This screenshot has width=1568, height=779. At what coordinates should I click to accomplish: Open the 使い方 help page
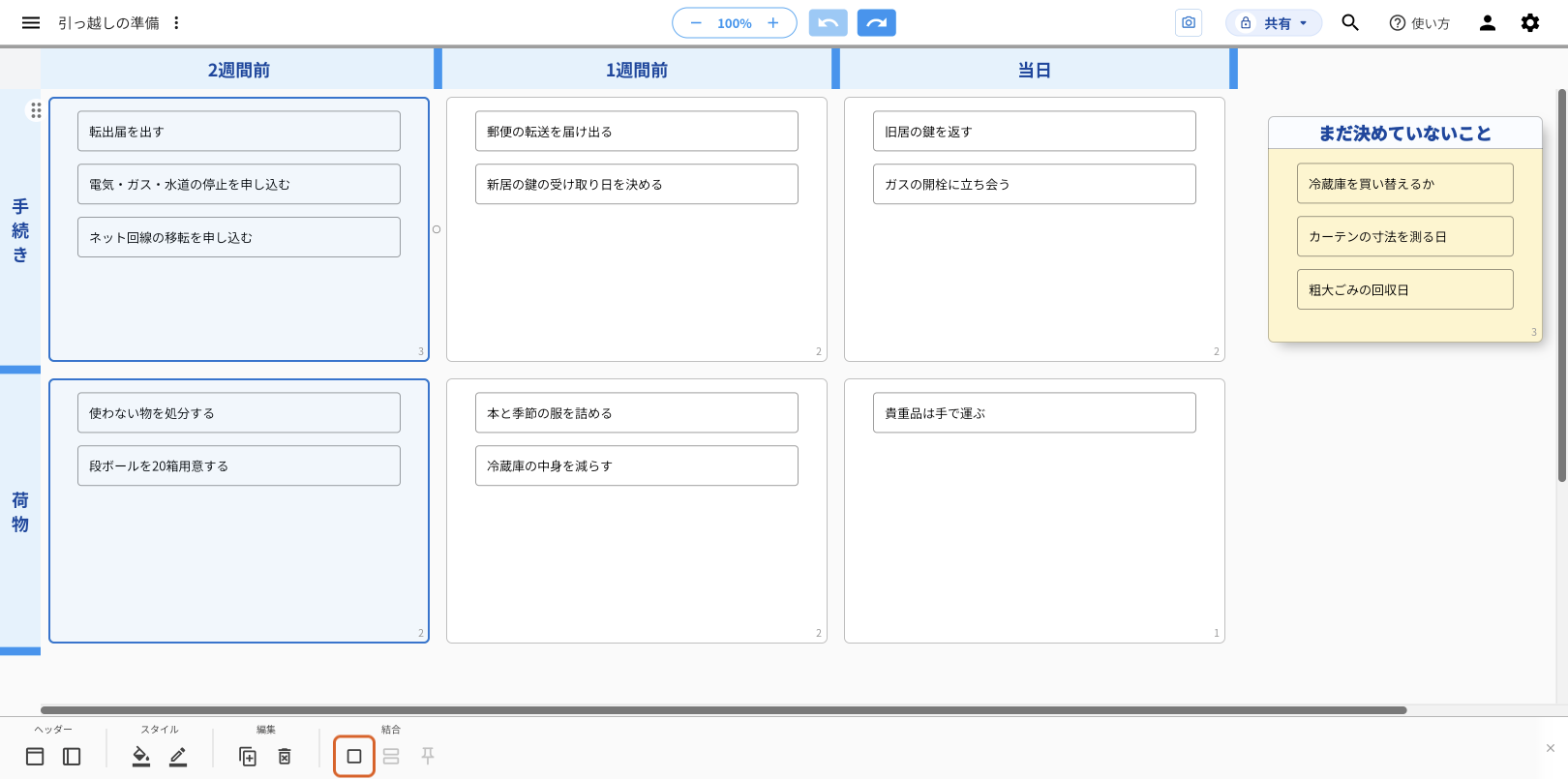pyautogui.click(x=1419, y=23)
